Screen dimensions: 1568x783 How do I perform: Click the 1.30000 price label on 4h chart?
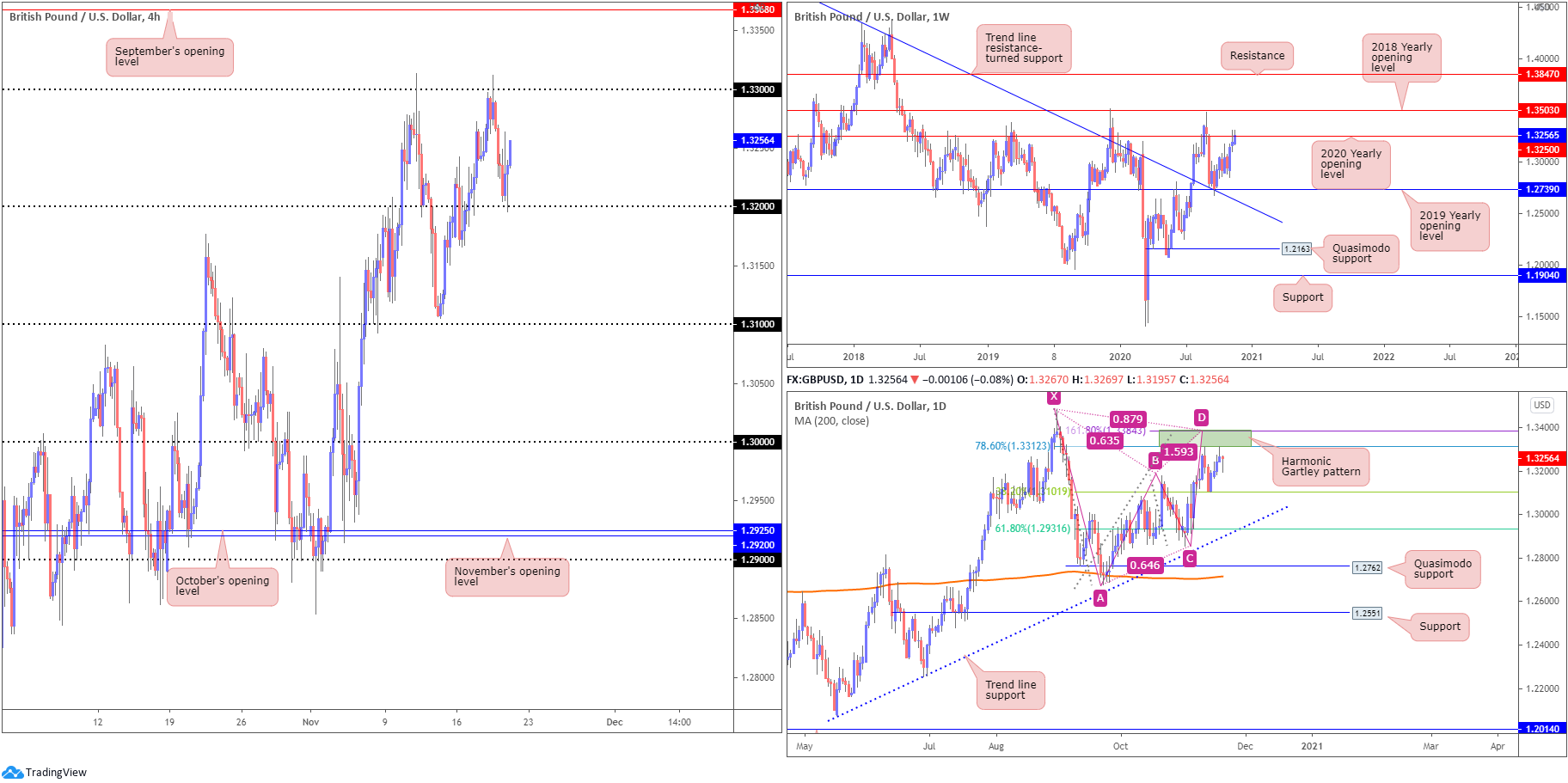click(x=757, y=442)
